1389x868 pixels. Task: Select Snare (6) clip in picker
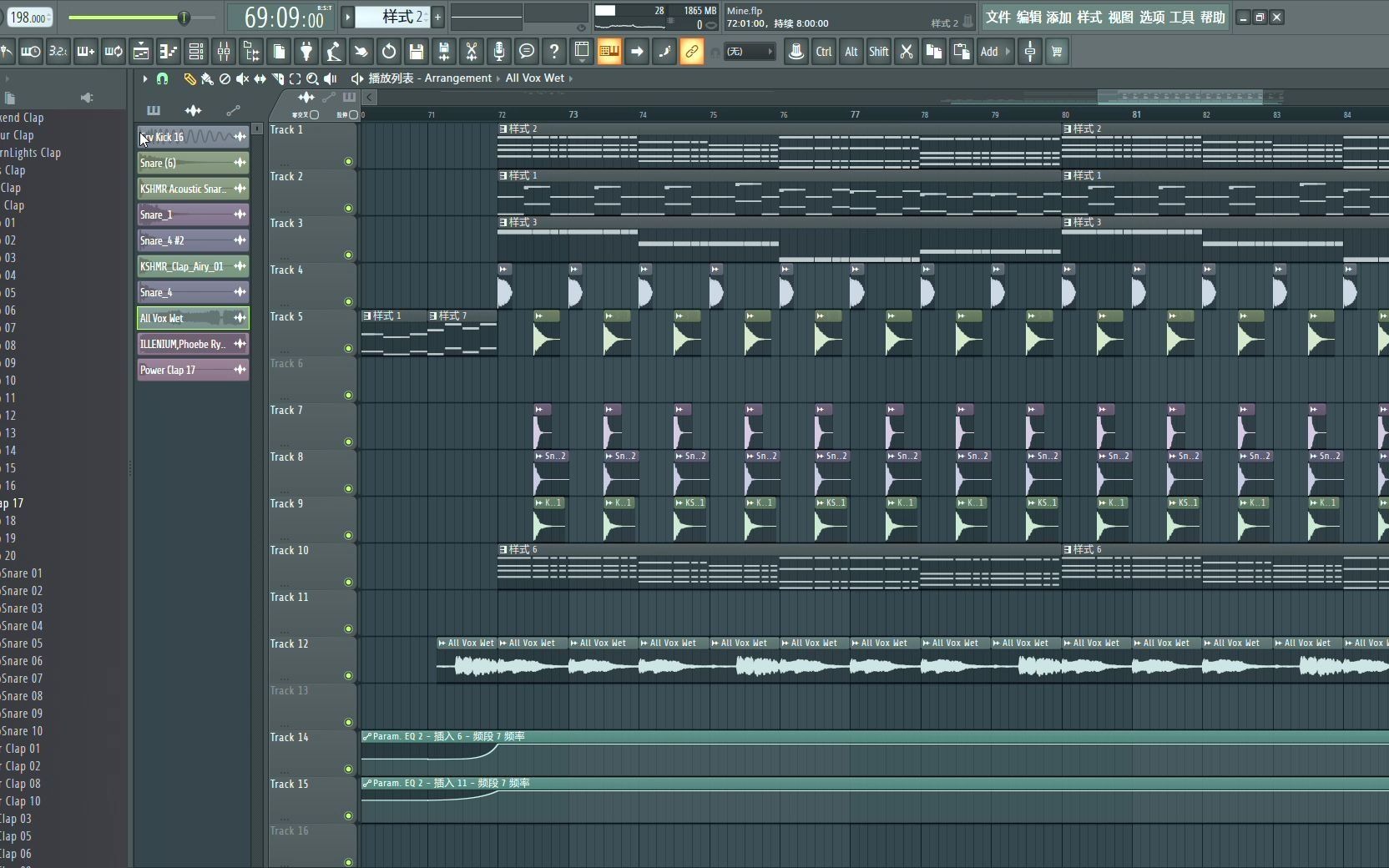[193, 163]
